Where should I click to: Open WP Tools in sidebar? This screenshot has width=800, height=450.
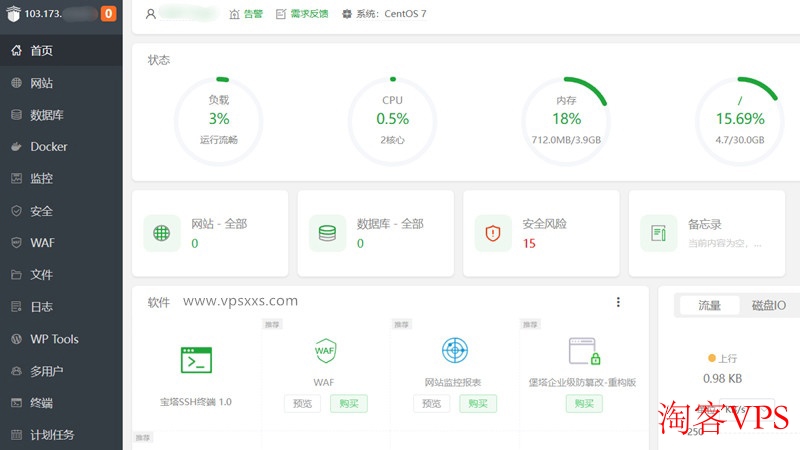[x=61, y=339]
